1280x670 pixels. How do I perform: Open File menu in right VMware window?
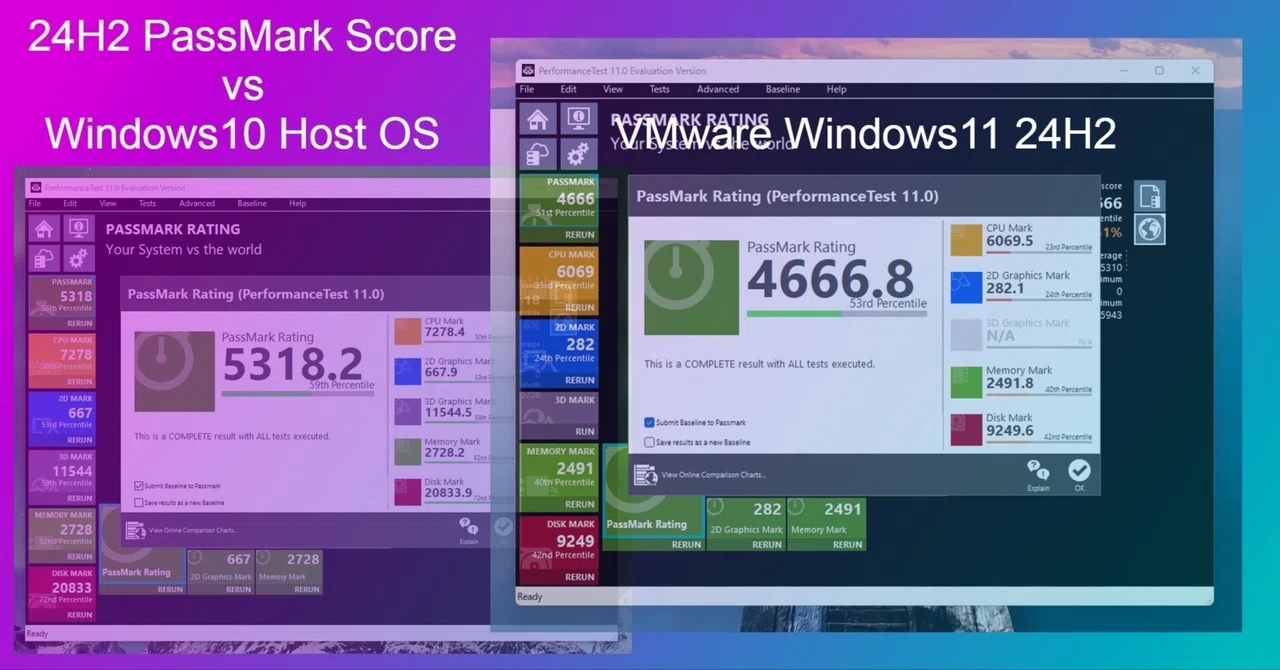[527, 89]
